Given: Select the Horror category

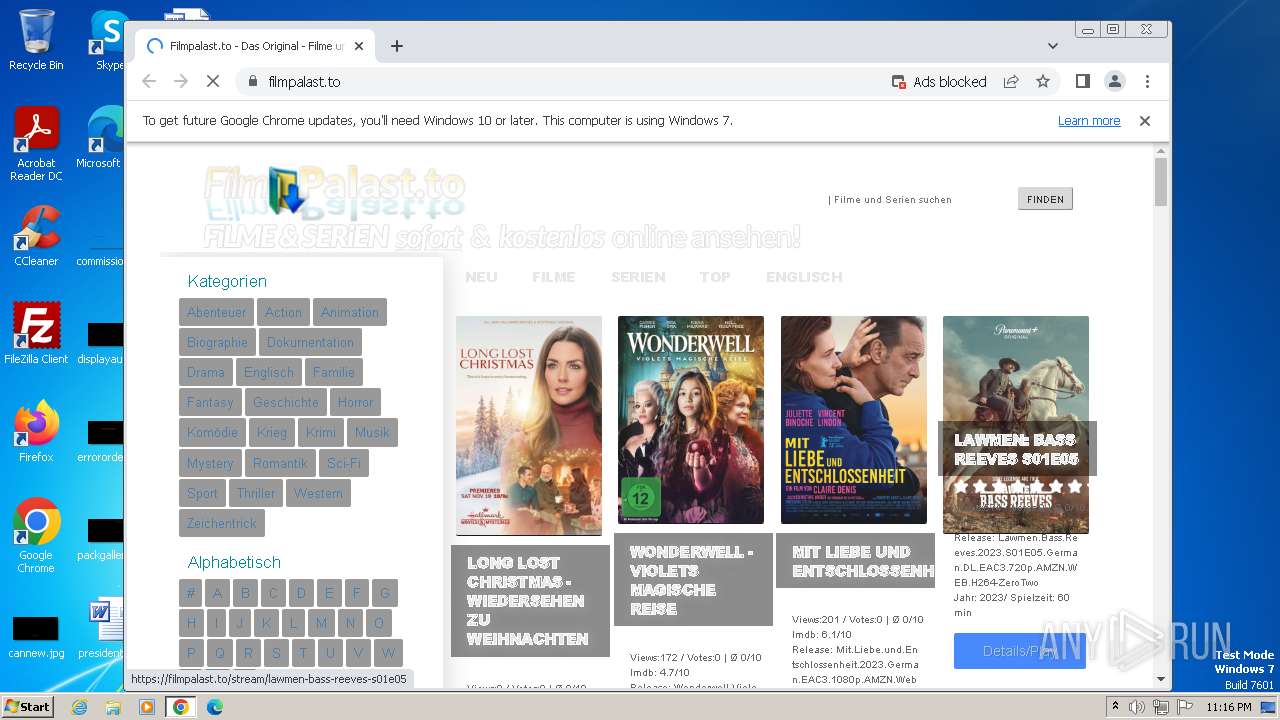Looking at the screenshot, I should coord(355,402).
